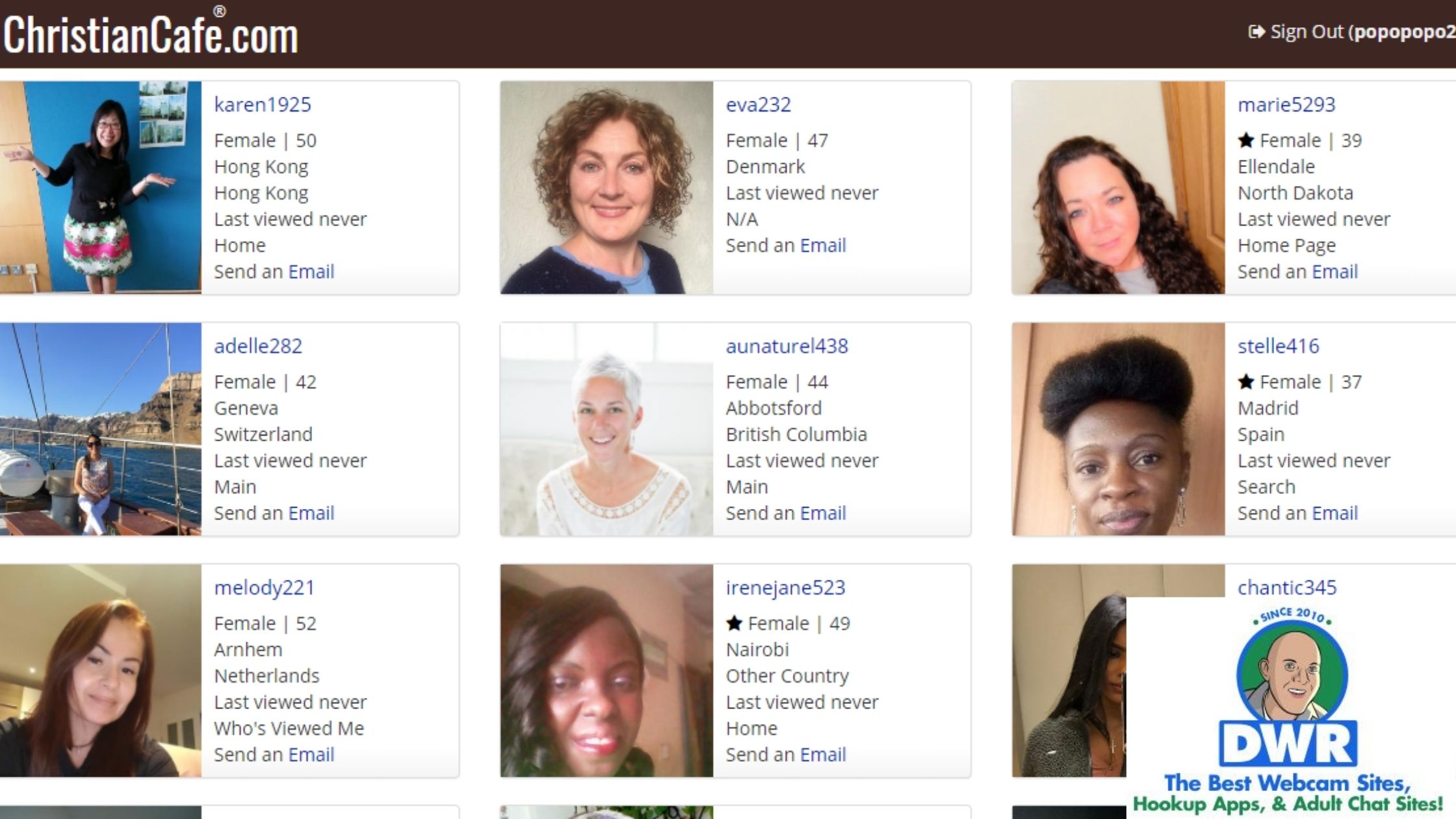Viewport: 1456px width, 819px height.
Task: Open karen1925's profile photo
Action: click(101, 187)
